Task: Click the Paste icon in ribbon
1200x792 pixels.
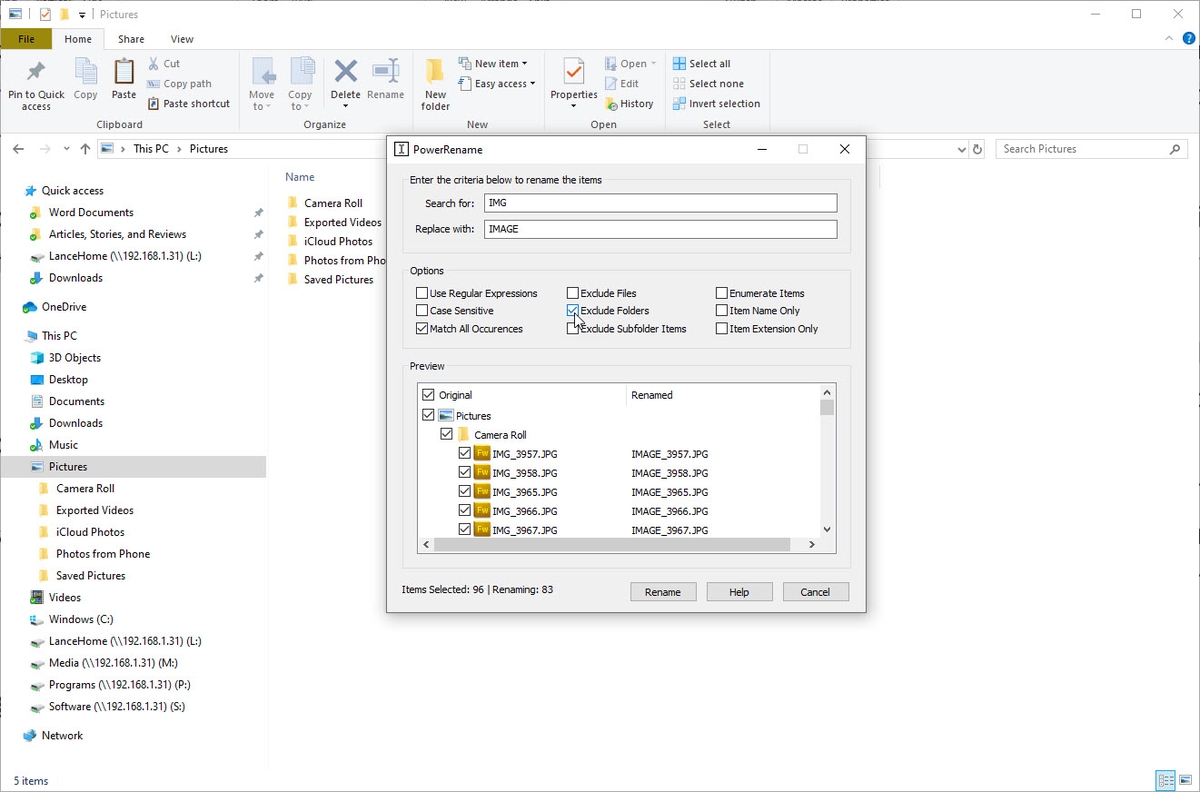Action: (x=124, y=72)
